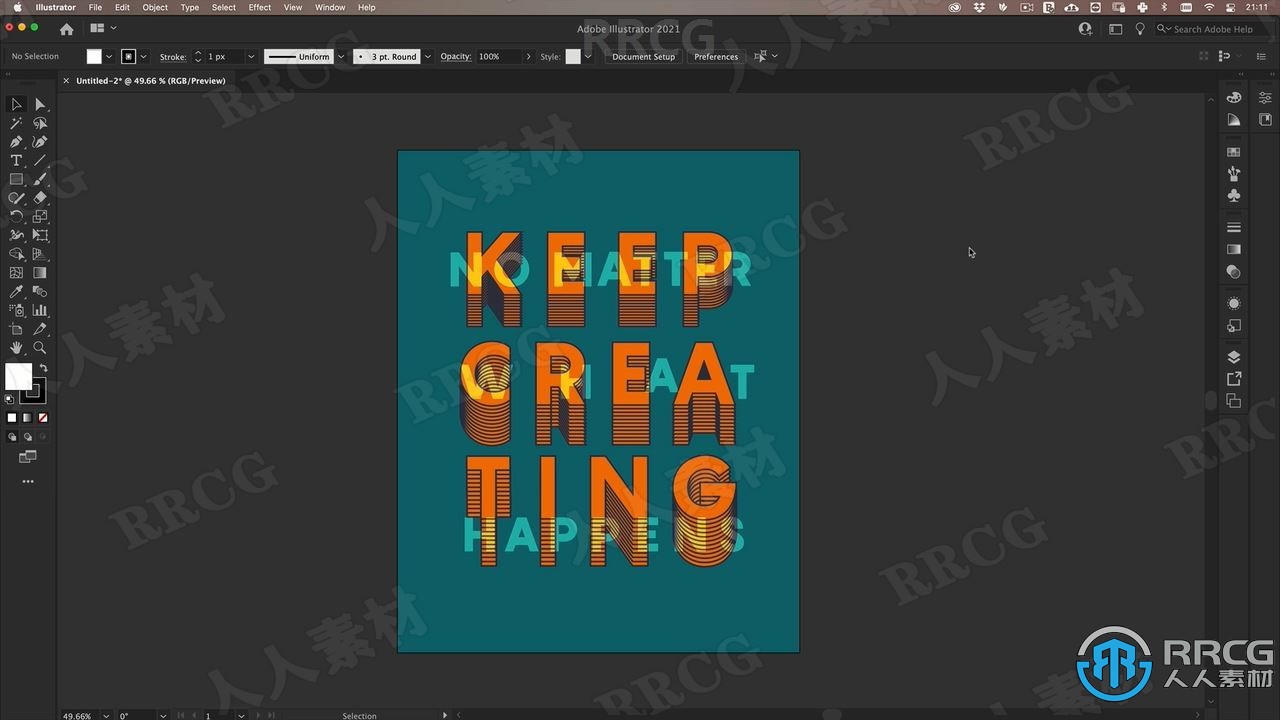Screen dimensions: 1280x720
Task: Select the Eraser tool
Action: coord(40,198)
